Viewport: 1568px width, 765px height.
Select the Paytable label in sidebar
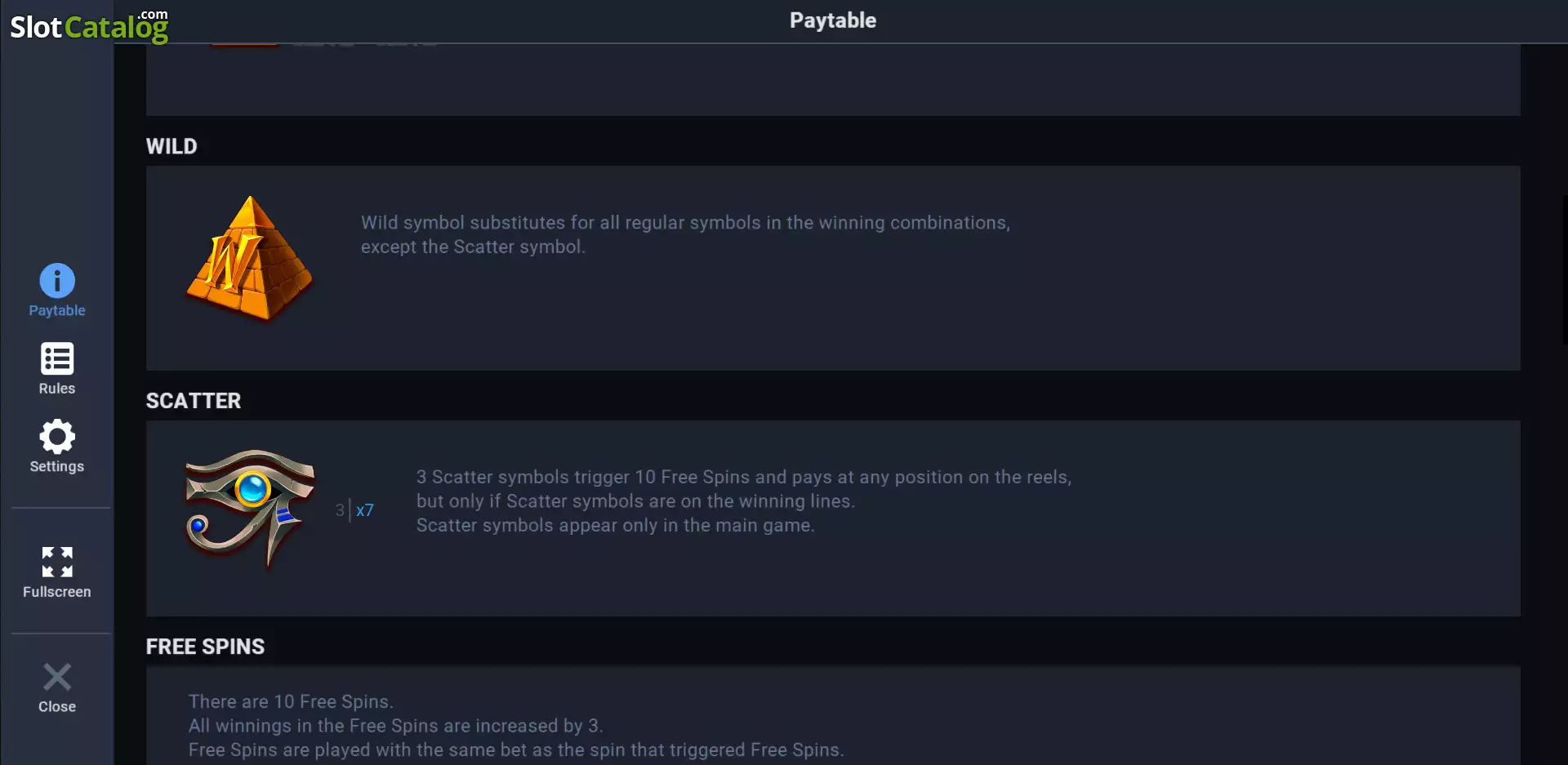coord(57,310)
